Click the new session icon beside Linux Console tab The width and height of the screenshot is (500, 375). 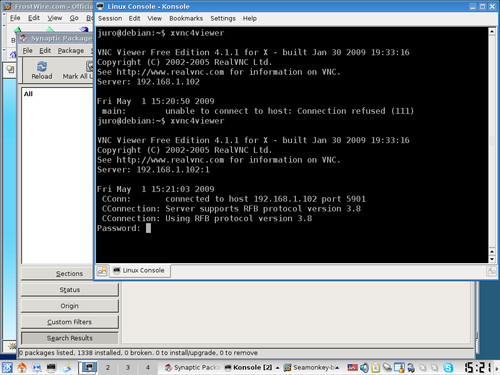(102, 271)
